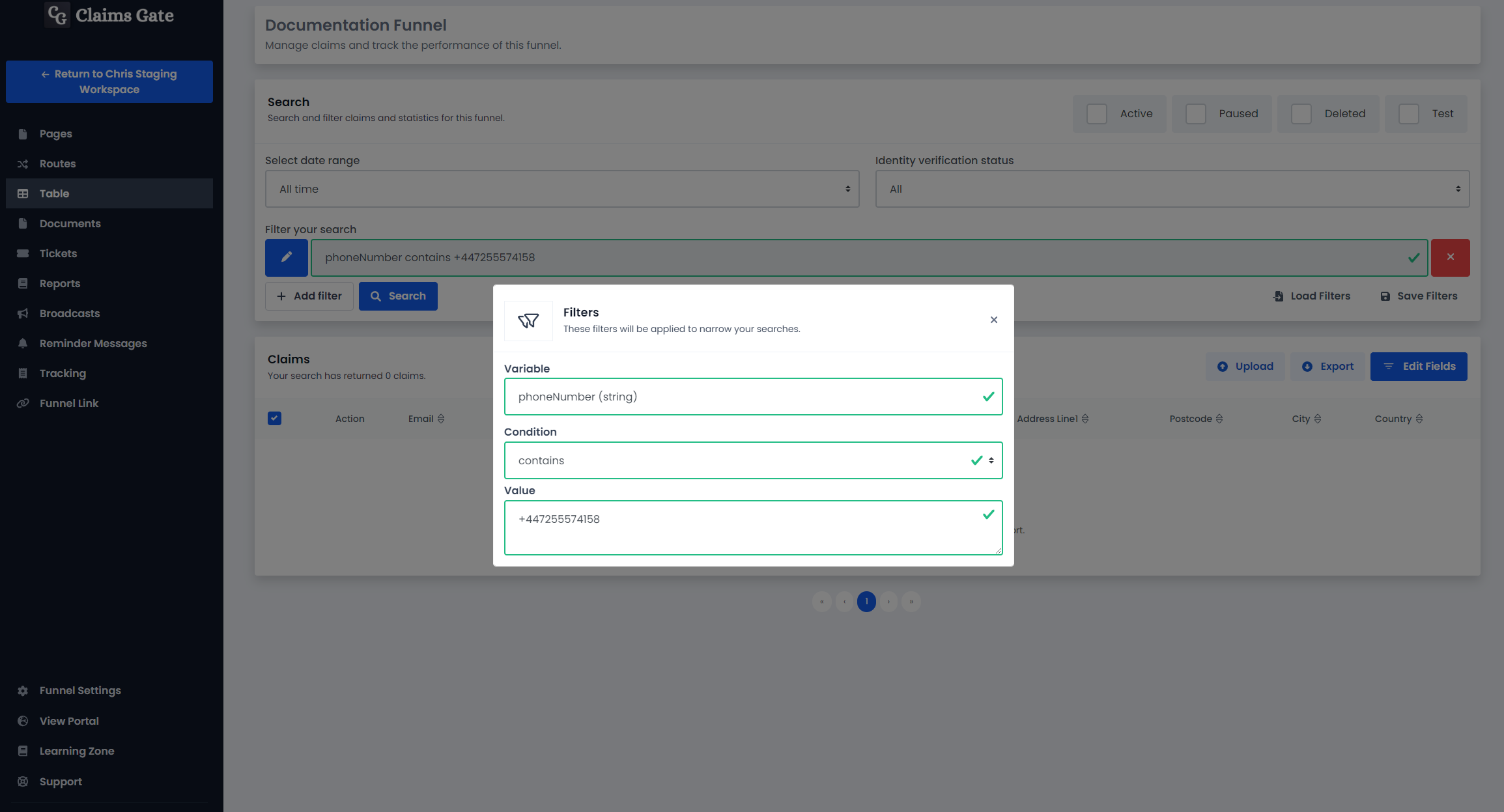Open the Pages menu item
Screen dimensions: 1504x812
tap(109, 133)
